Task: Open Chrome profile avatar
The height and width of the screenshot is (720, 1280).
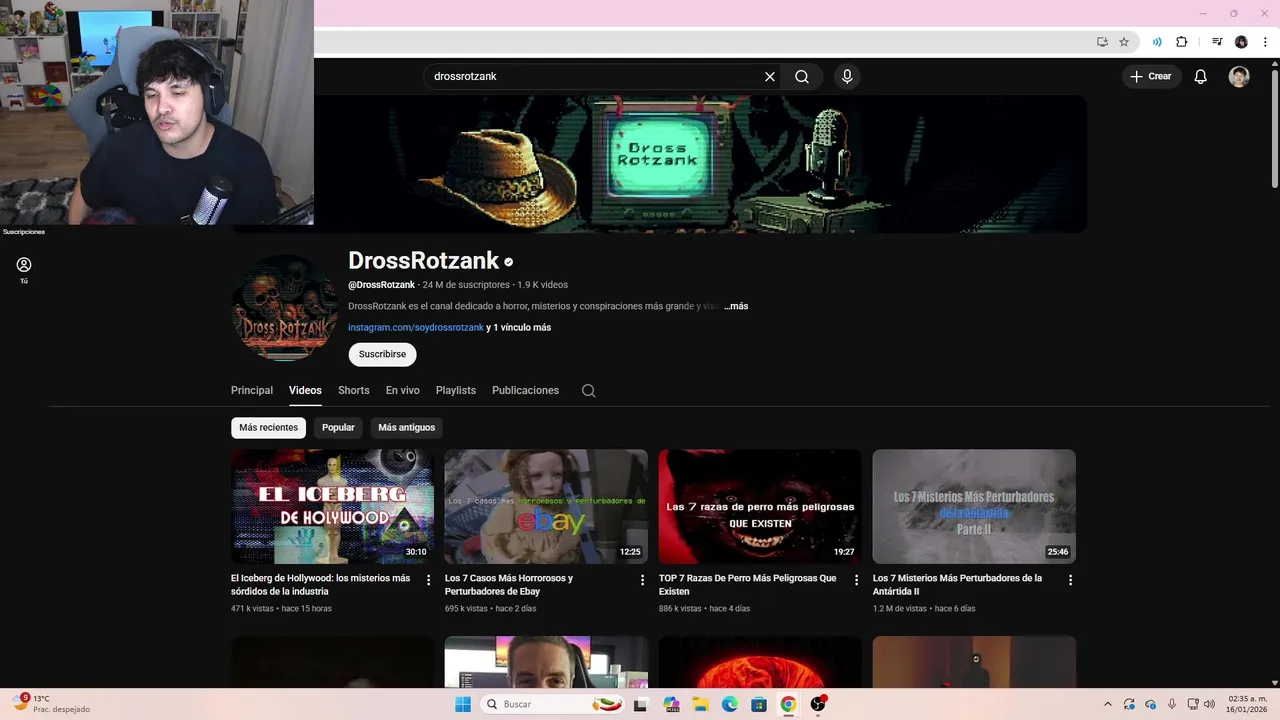Action: tap(1241, 42)
